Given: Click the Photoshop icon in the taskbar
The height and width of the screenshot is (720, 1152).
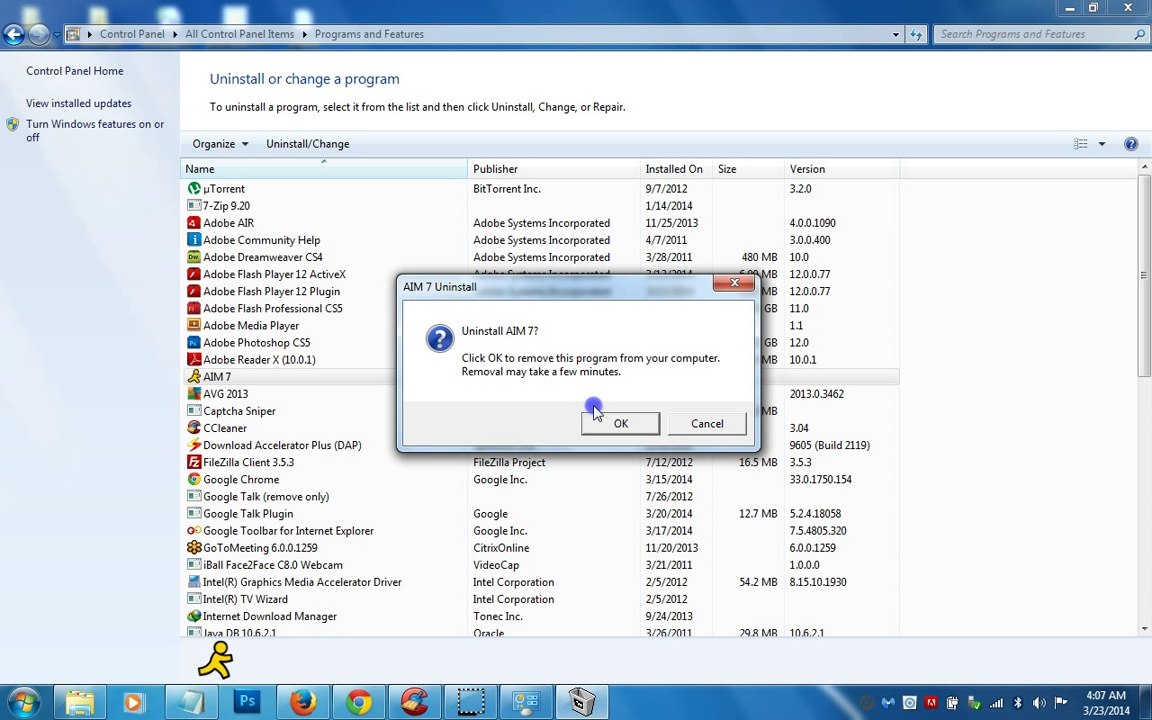Looking at the screenshot, I should point(247,702).
